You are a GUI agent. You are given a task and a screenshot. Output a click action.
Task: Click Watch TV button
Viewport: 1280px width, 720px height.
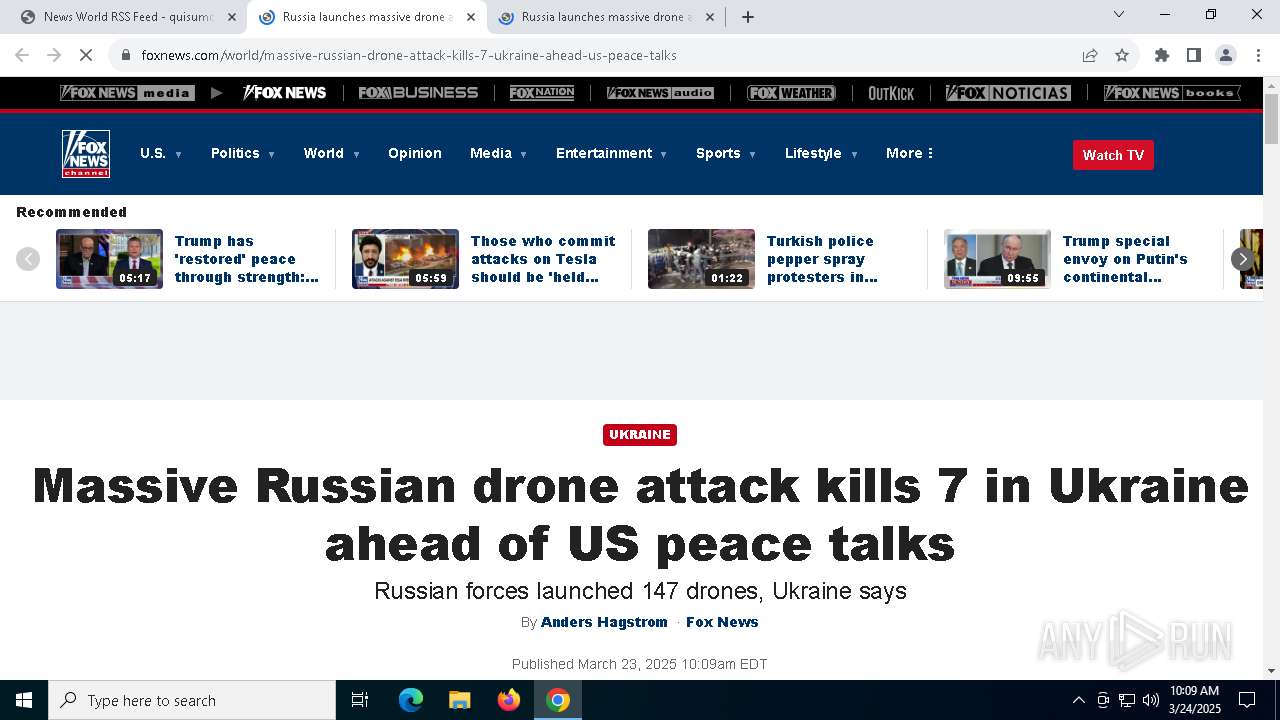[1113, 155]
